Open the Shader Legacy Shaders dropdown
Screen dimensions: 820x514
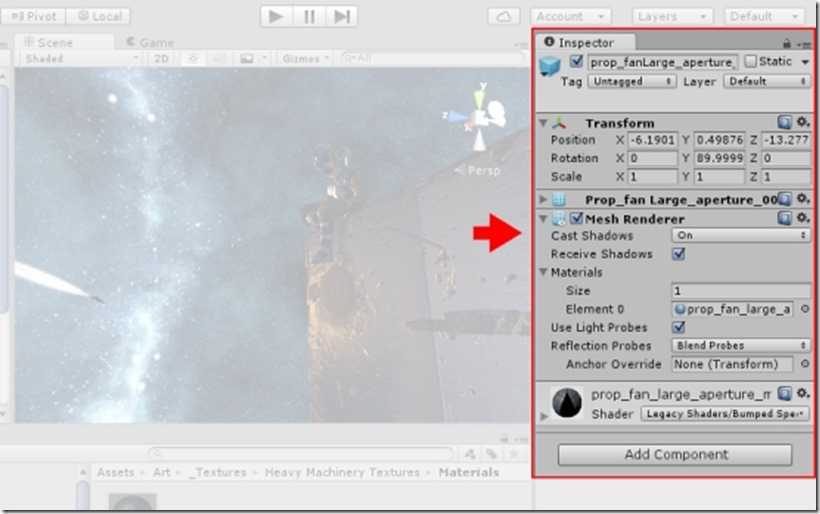pyautogui.click(x=725, y=414)
